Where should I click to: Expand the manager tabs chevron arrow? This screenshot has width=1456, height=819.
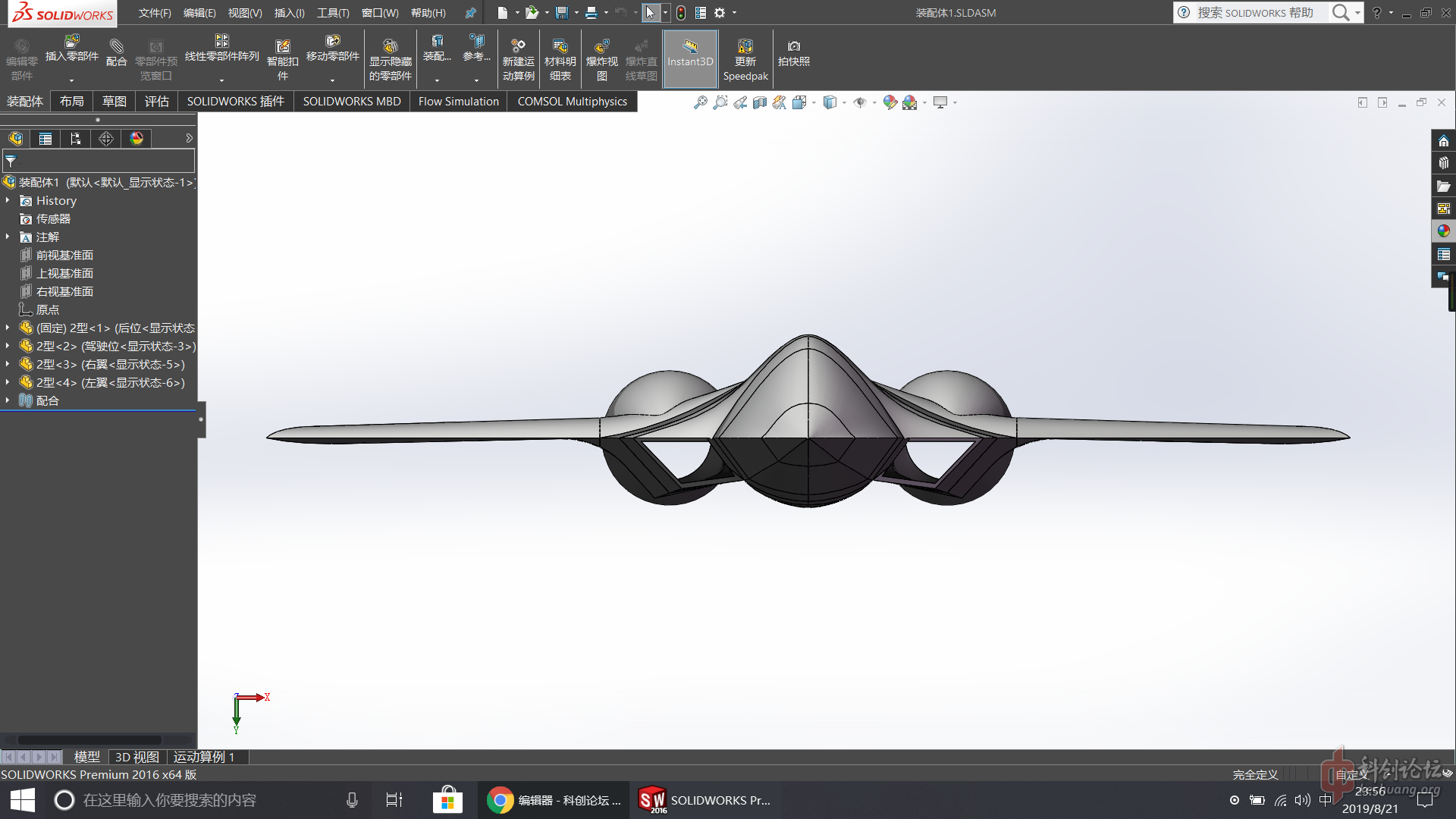189,138
